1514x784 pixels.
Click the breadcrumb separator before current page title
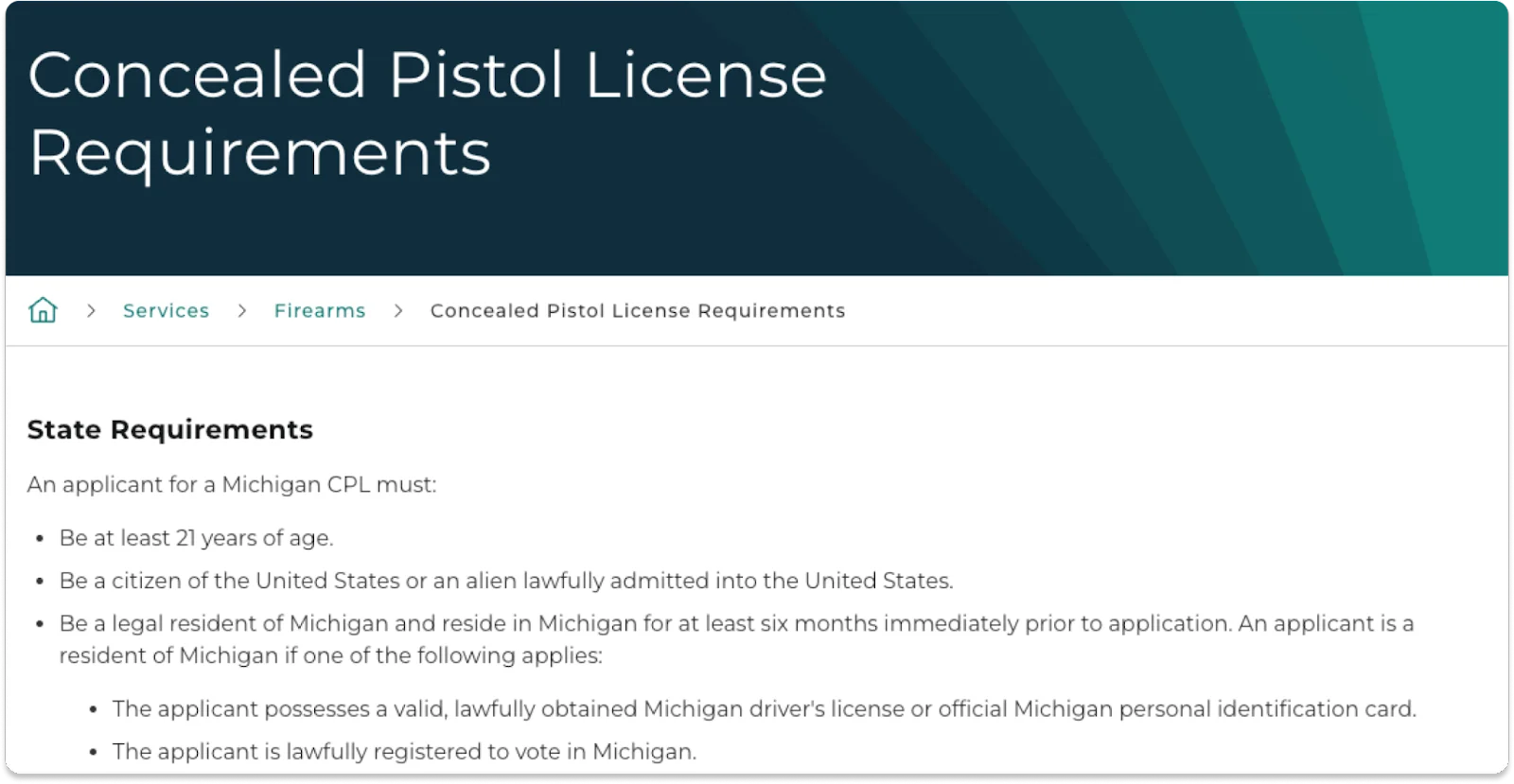pos(397,310)
